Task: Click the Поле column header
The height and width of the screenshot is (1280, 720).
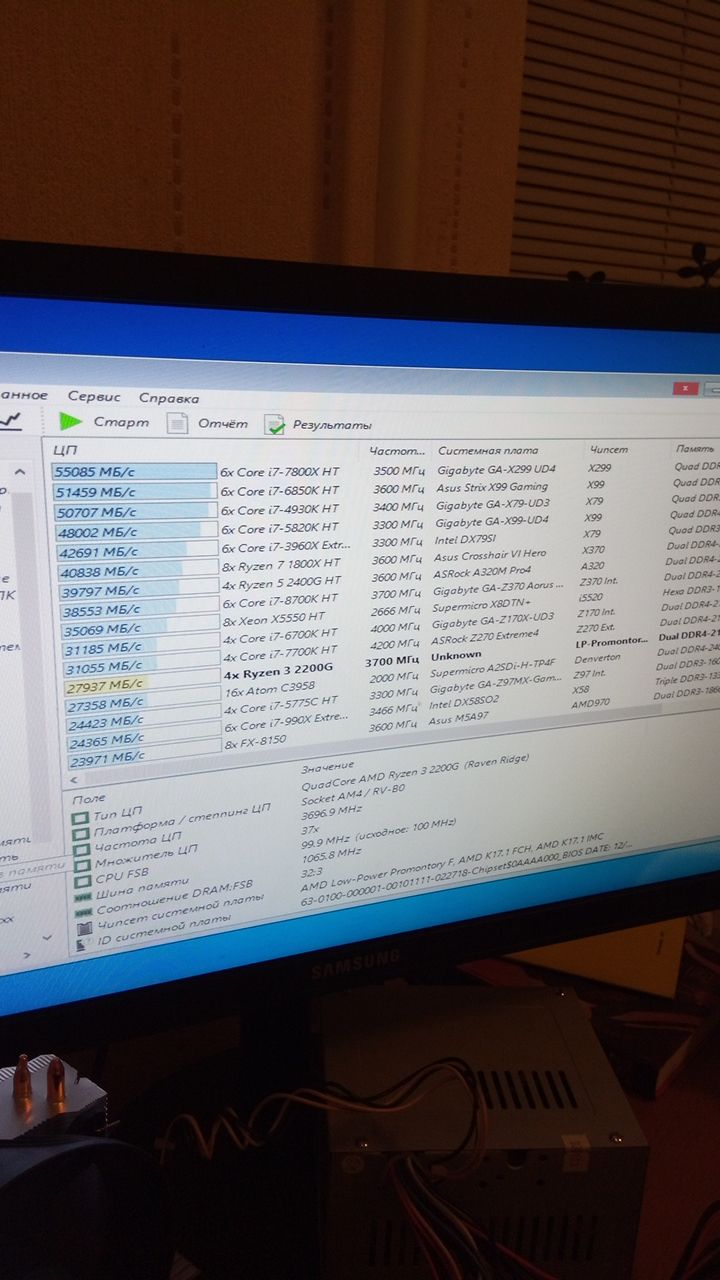Action: pos(89,798)
